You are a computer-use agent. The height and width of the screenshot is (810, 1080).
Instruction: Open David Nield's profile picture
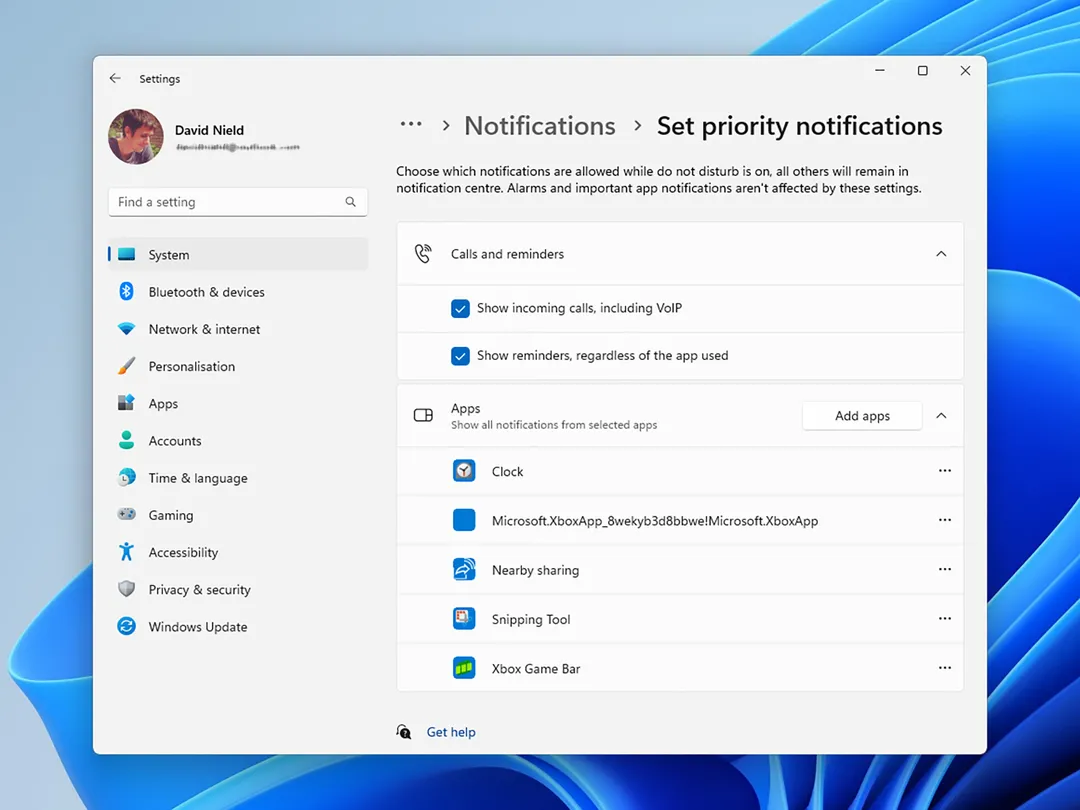tap(136, 136)
